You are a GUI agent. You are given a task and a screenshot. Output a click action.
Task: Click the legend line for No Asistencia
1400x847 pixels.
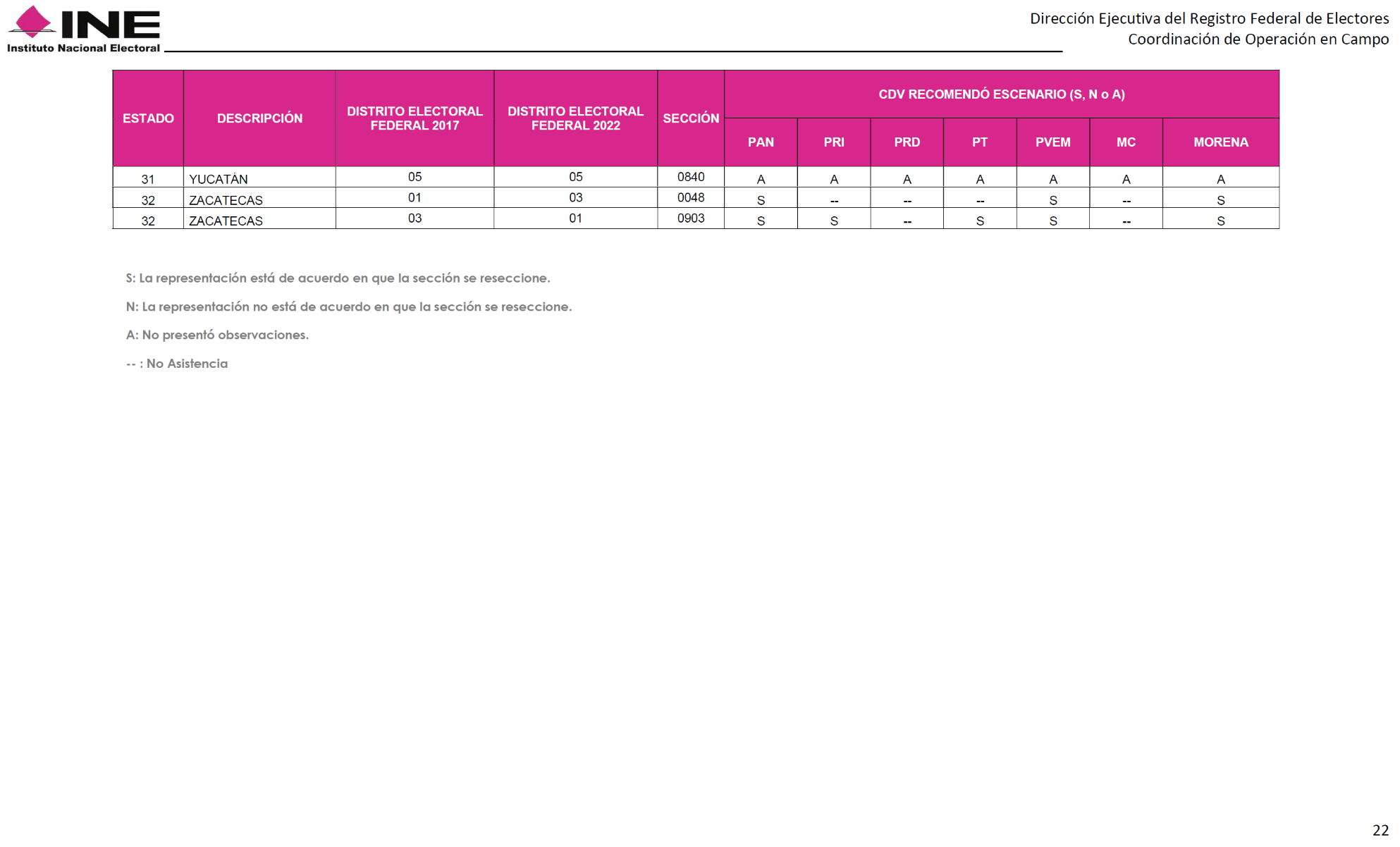(177, 364)
